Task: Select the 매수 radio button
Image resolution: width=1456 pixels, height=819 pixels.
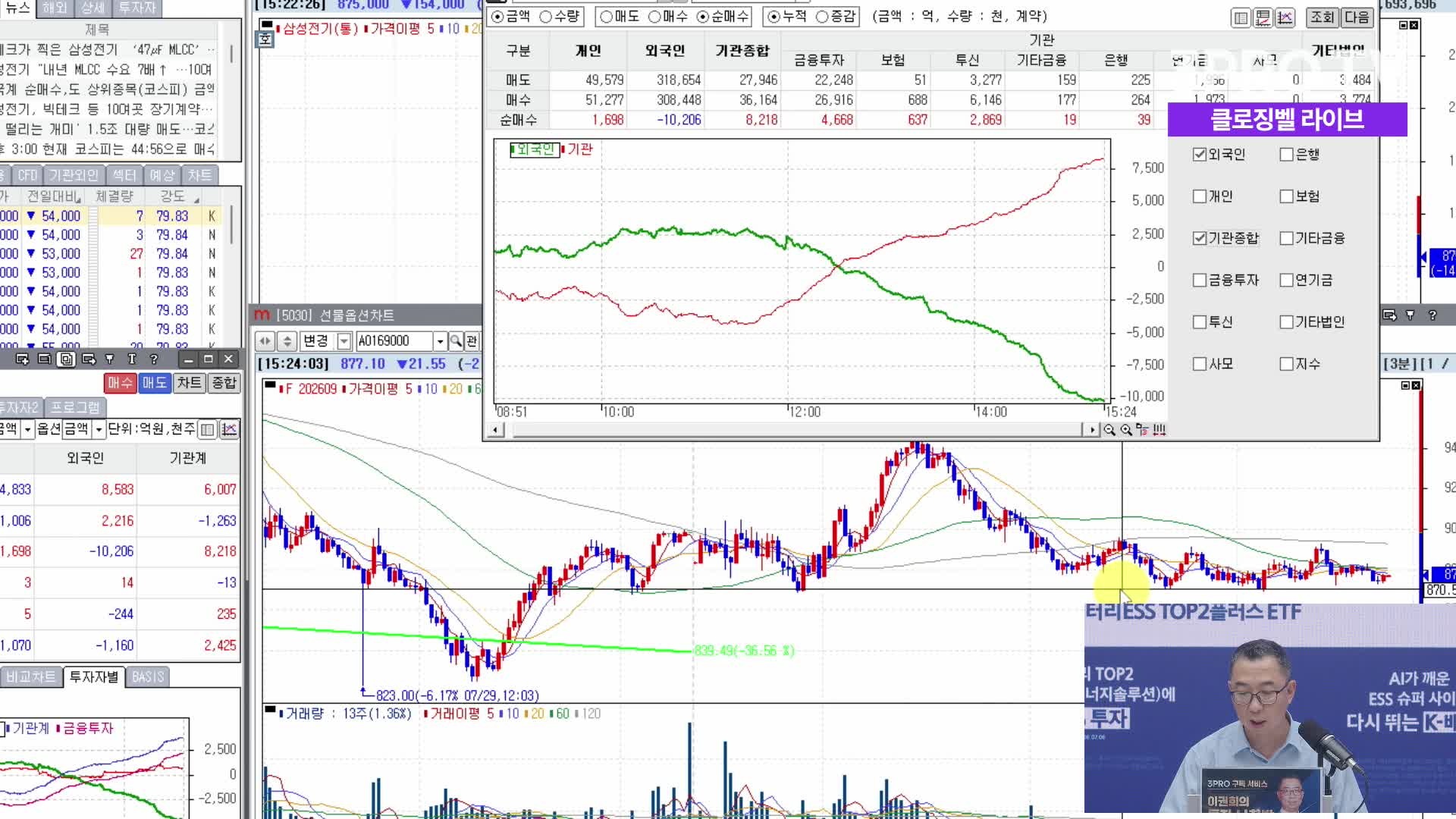Action: pos(654,17)
